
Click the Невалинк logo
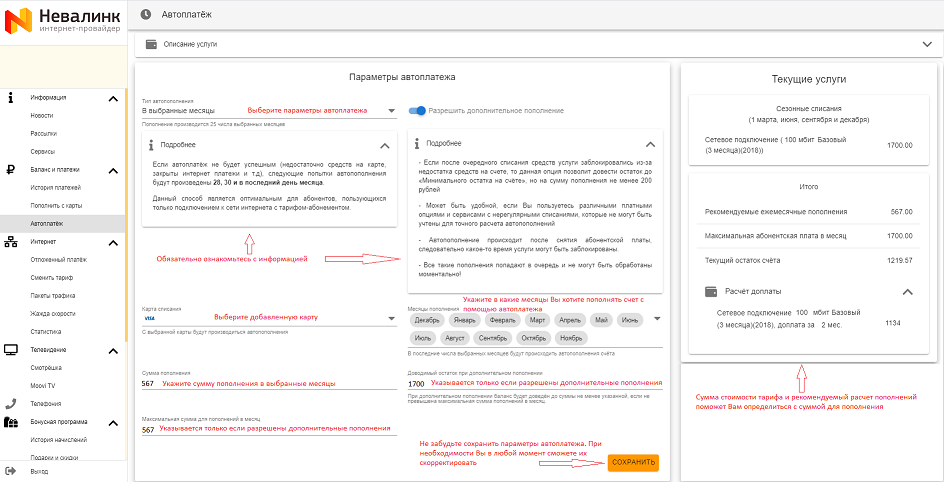(x=62, y=20)
